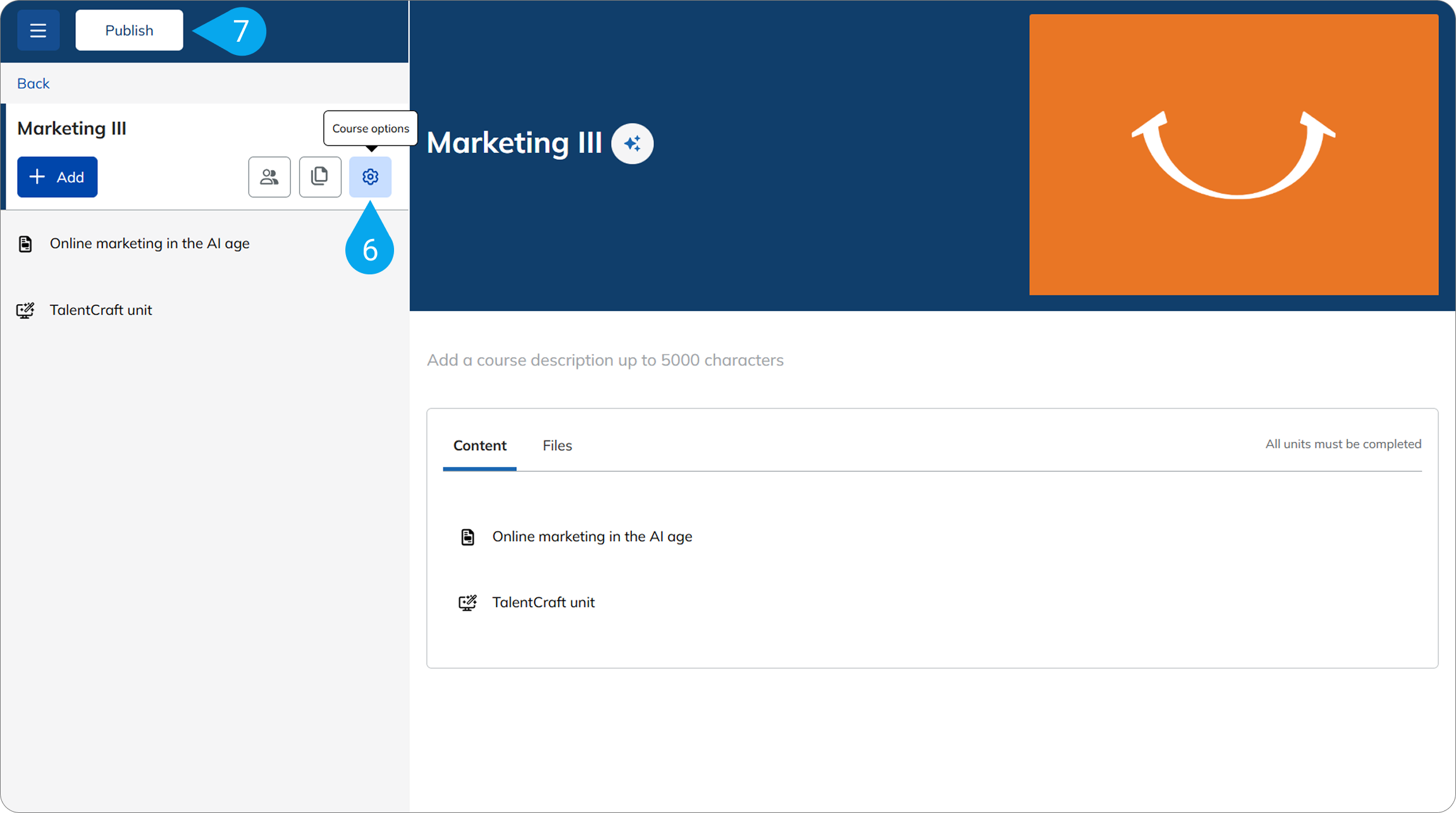Screen dimensions: 1456x813
Task: Open Course options gear icon
Action: [x=370, y=177]
